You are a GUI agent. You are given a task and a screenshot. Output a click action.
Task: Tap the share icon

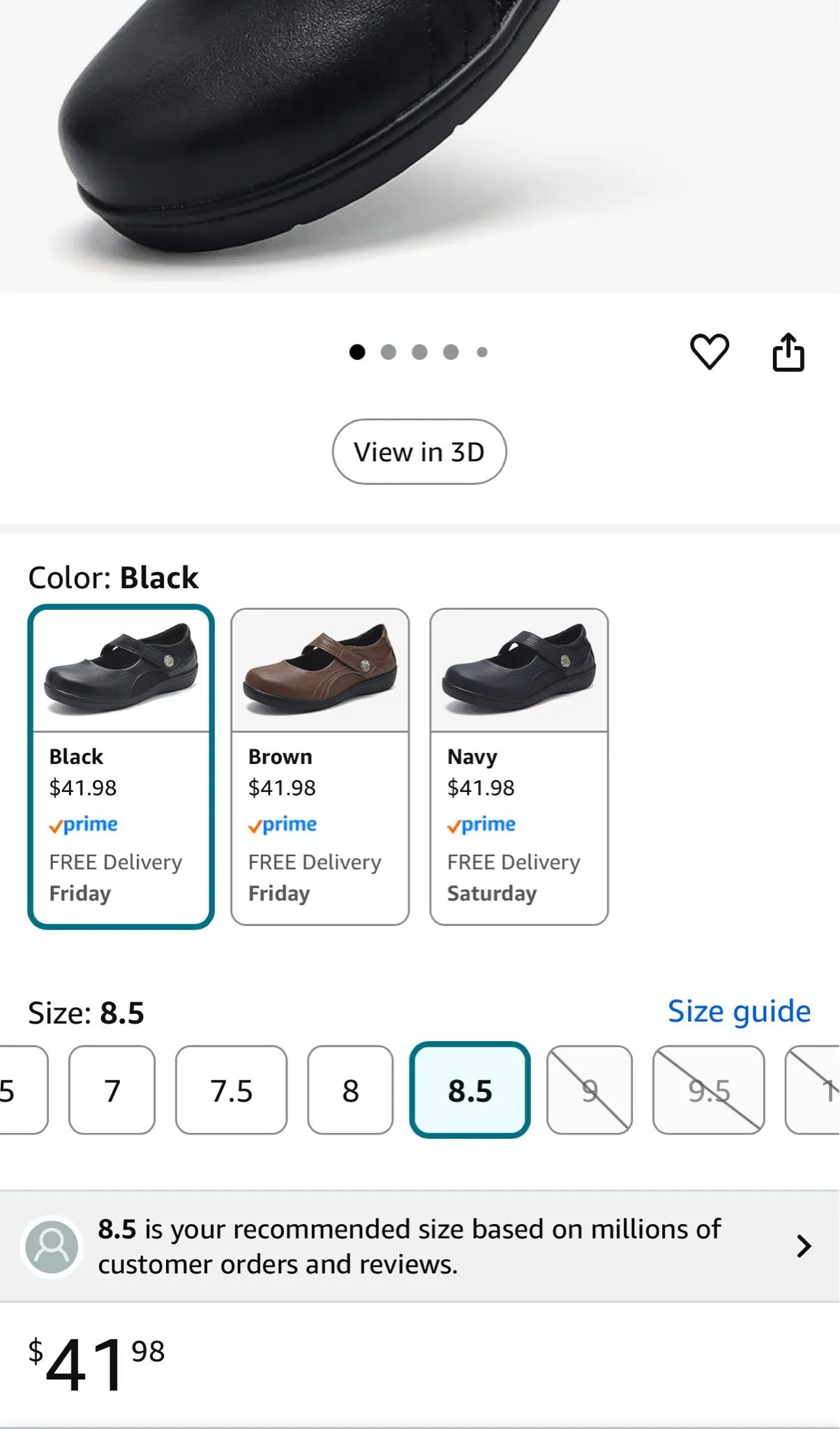788,352
